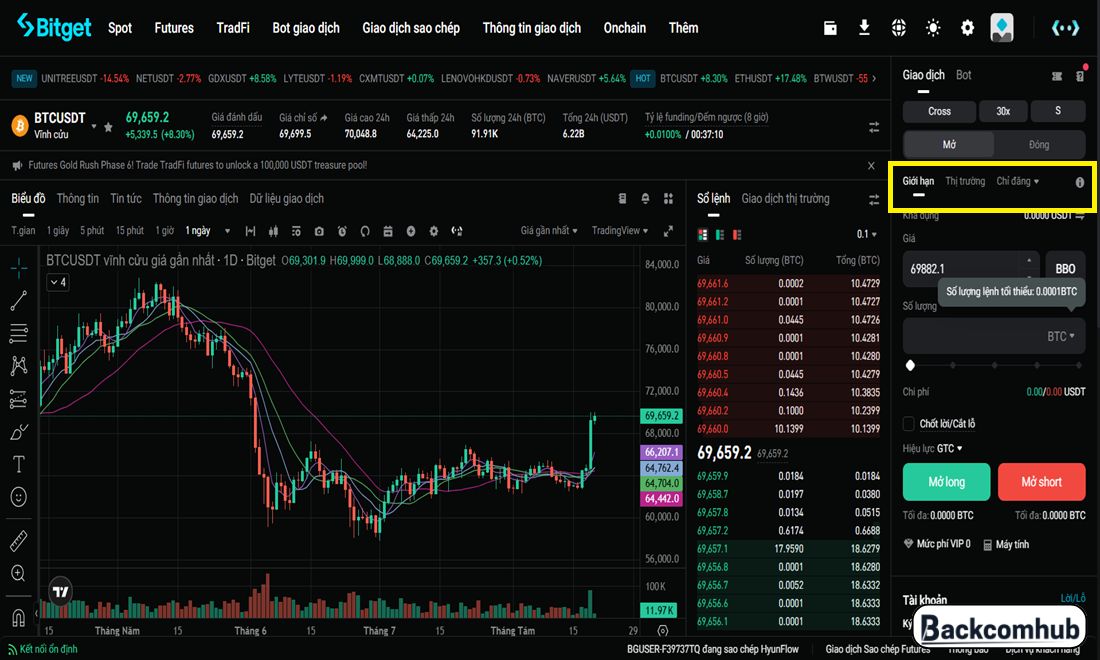This screenshot has height=660, width=1100.
Task: Collapse the indicator legend showing 4
Action: click(58, 283)
